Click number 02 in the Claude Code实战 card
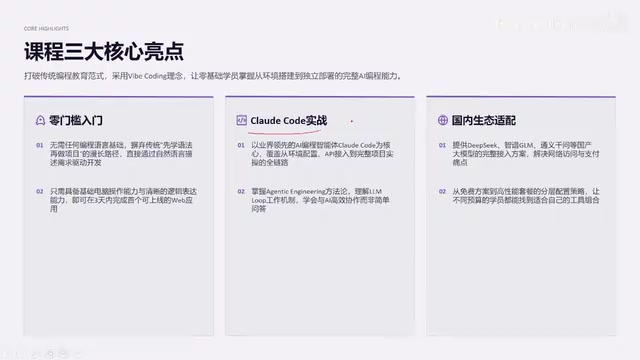The image size is (640, 360). [x=241, y=191]
